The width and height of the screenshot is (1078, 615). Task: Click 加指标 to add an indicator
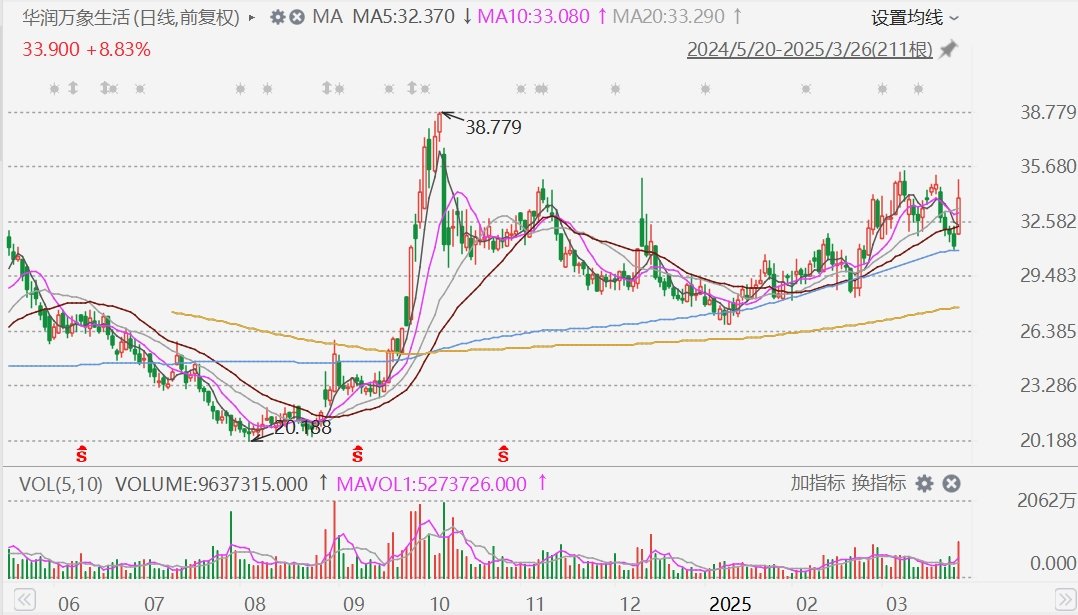click(817, 483)
